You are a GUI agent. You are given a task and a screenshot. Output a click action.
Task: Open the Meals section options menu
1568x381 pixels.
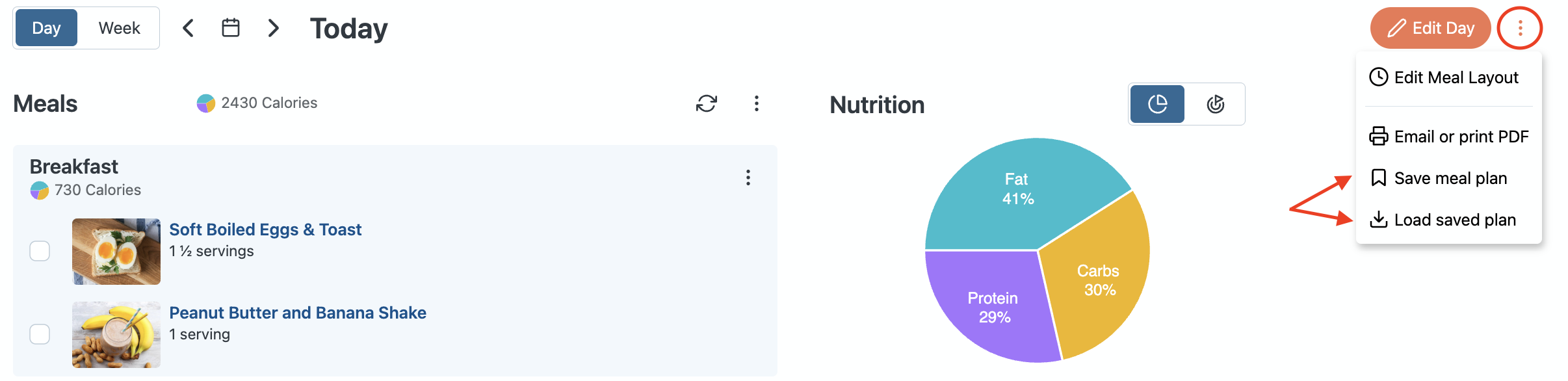point(756,103)
